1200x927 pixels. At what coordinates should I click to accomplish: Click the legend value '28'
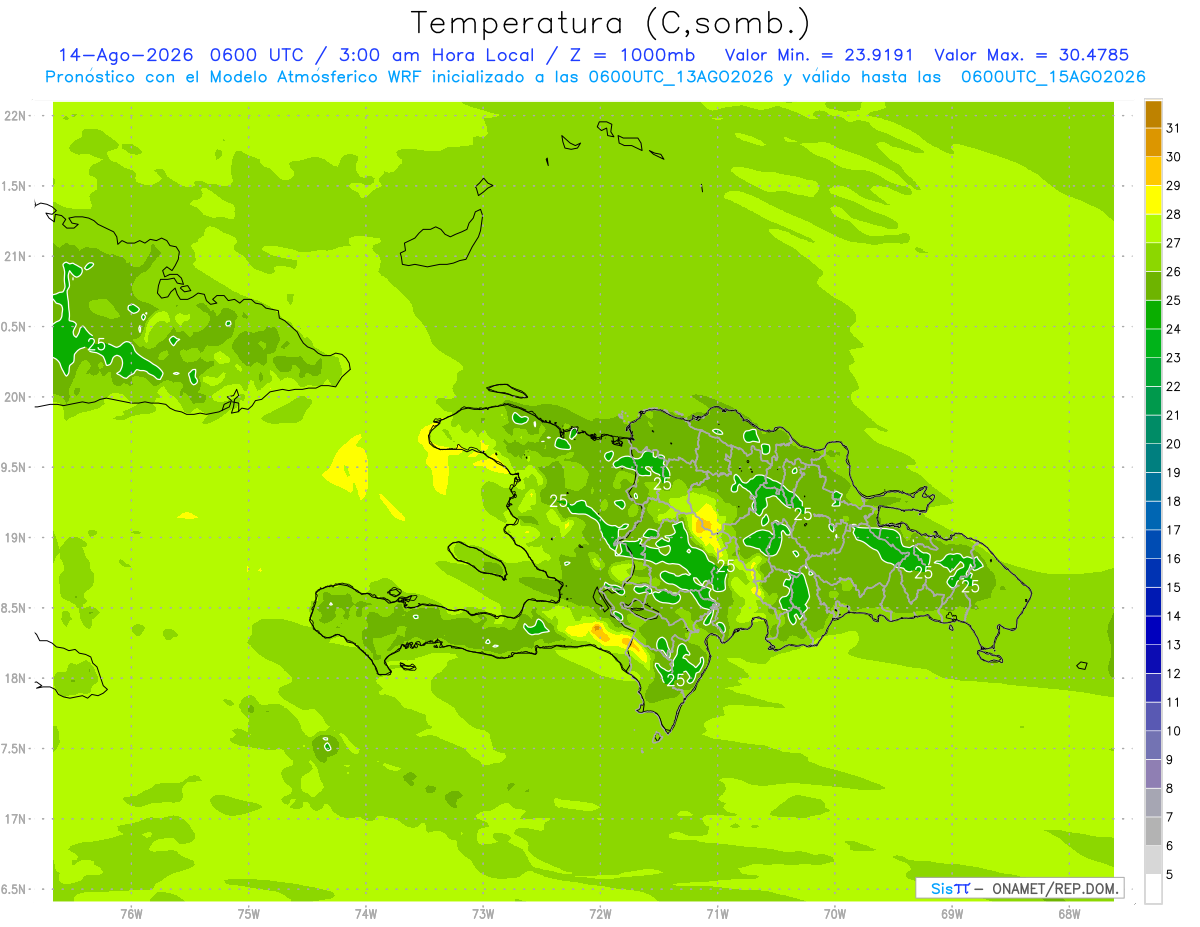(1174, 214)
